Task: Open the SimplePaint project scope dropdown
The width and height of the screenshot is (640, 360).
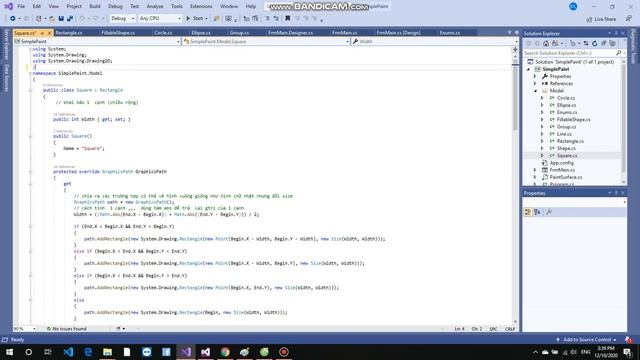Action: (97, 41)
